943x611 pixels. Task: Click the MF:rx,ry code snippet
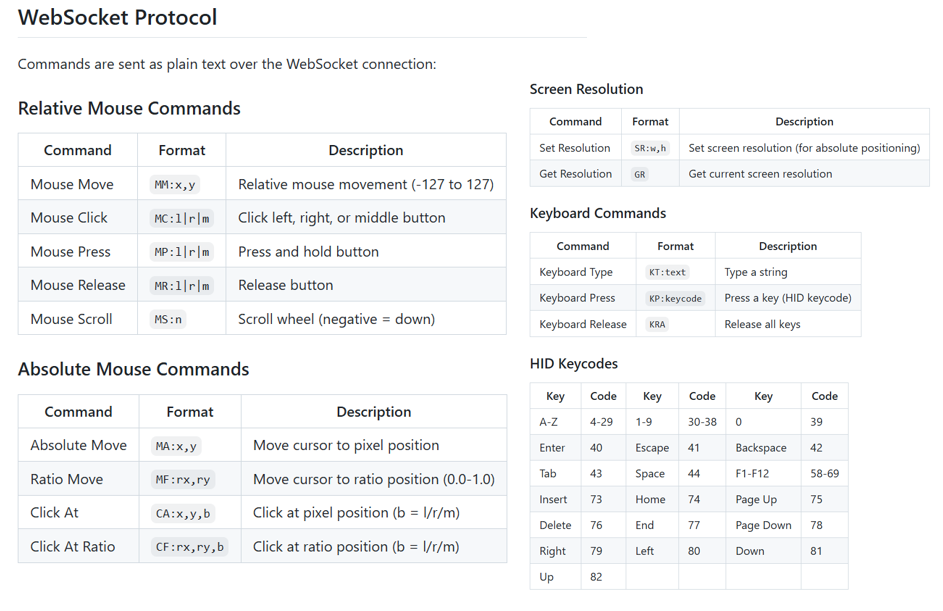point(183,480)
